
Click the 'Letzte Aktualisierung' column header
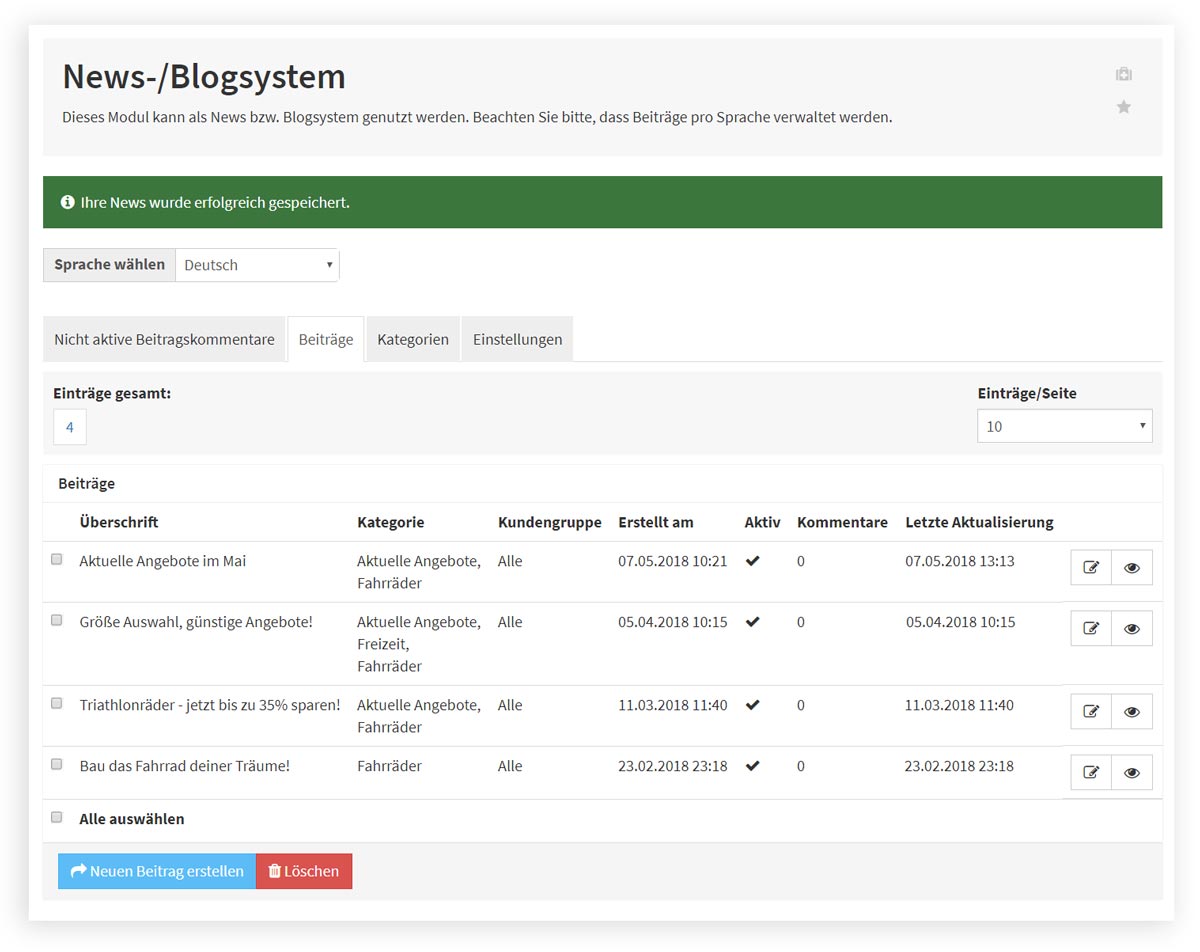pyautogui.click(x=980, y=522)
